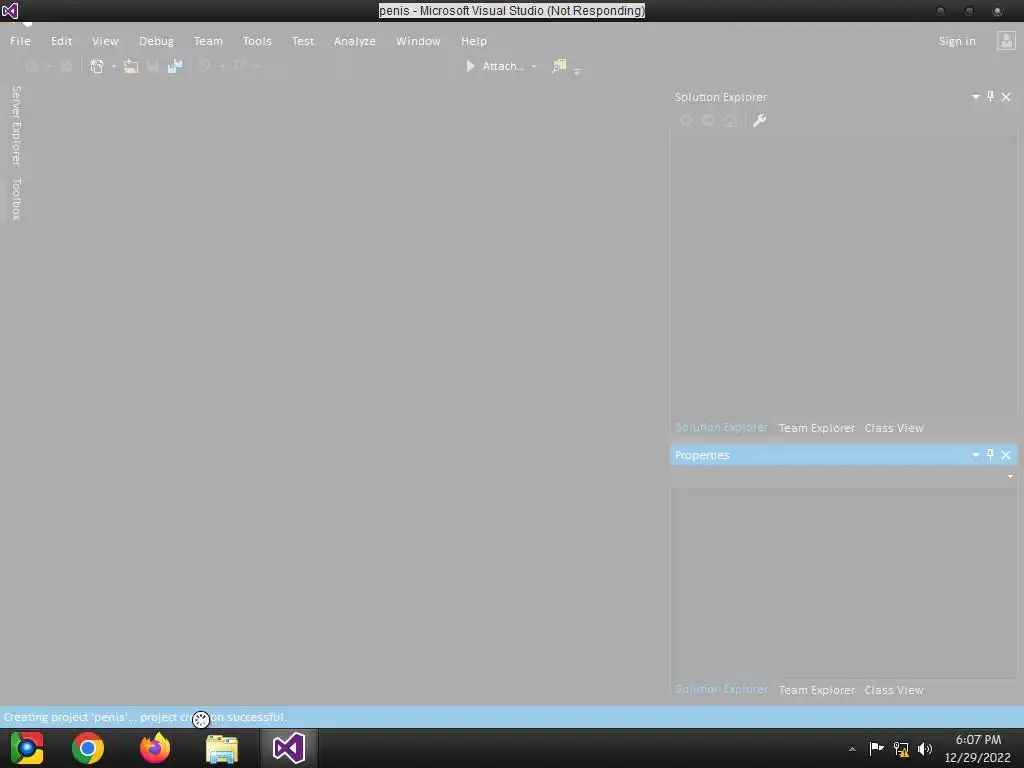The height and width of the screenshot is (768, 1024).
Task: Click the account avatar icon beside Sign in
Action: (1006, 40)
